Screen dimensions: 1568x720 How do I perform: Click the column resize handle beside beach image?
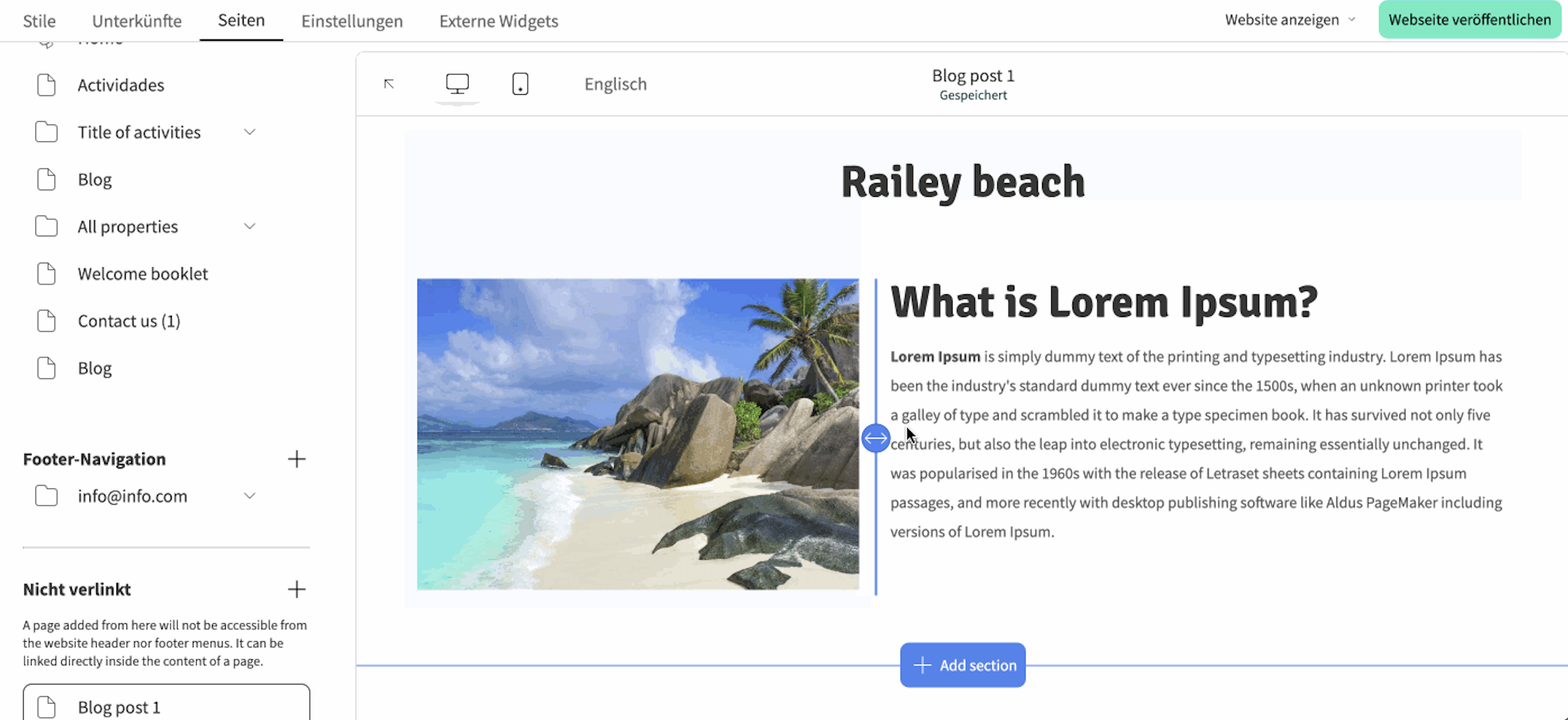(x=875, y=438)
